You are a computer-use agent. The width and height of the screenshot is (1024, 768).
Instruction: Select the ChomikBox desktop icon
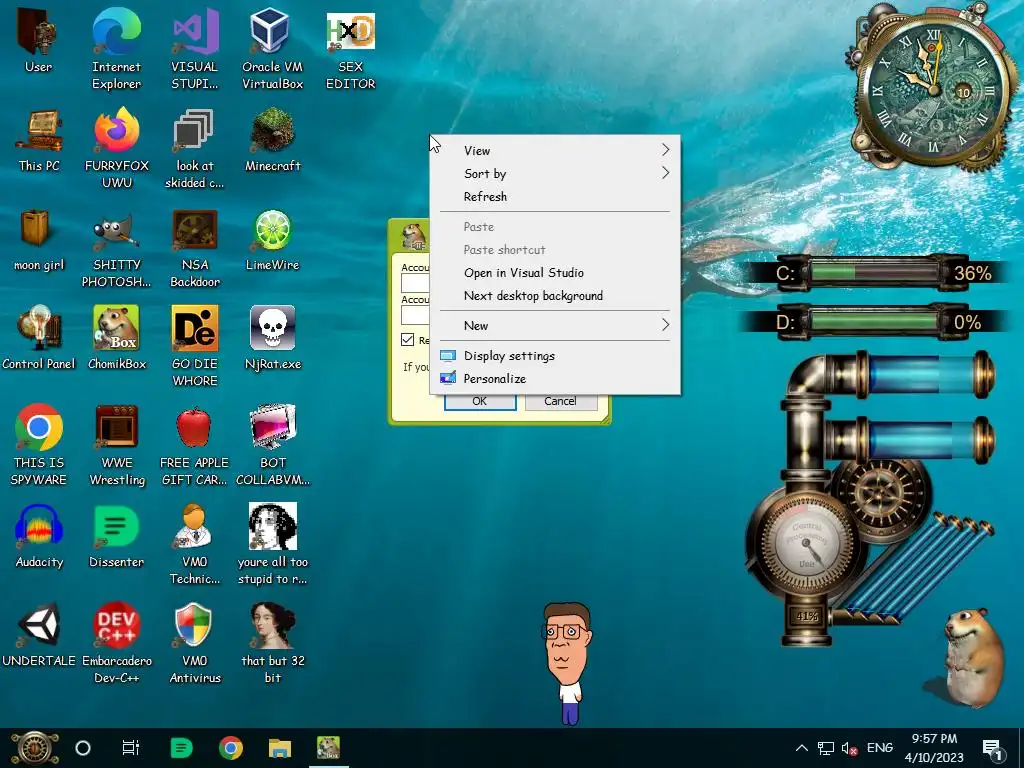(x=116, y=337)
